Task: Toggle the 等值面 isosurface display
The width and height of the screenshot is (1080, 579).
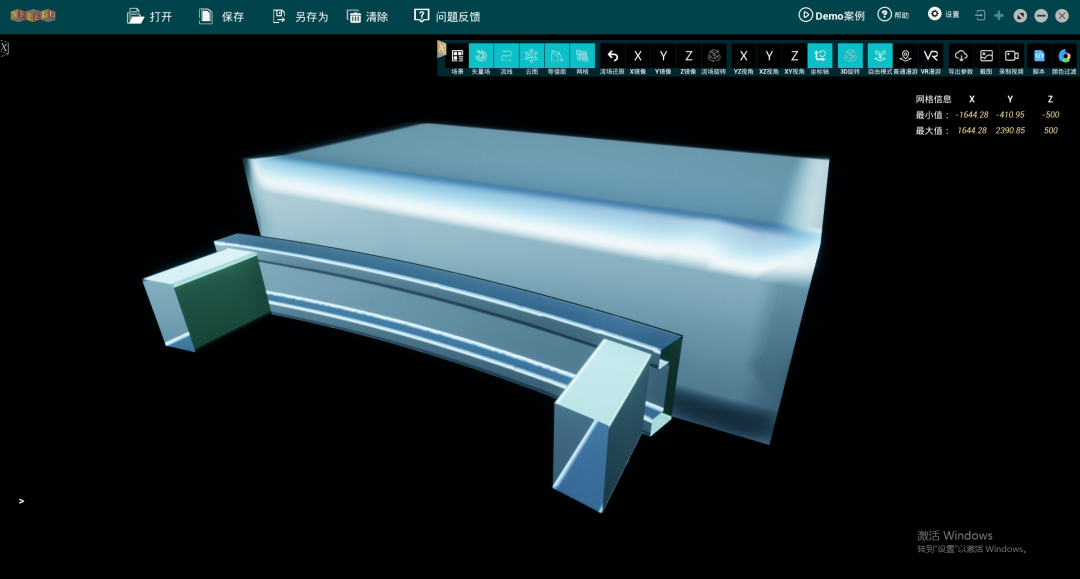Action: click(x=557, y=60)
